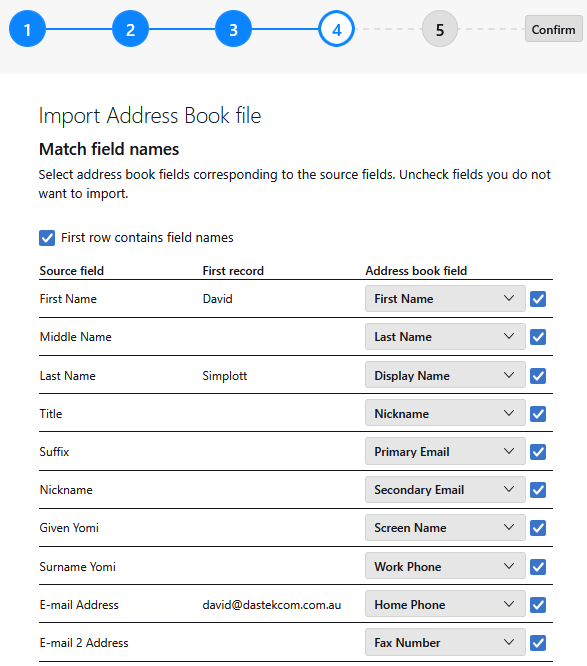Viewport: 587px width, 666px height.
Task: Uncheck import checkbox for First Name row
Action: pyautogui.click(x=538, y=299)
